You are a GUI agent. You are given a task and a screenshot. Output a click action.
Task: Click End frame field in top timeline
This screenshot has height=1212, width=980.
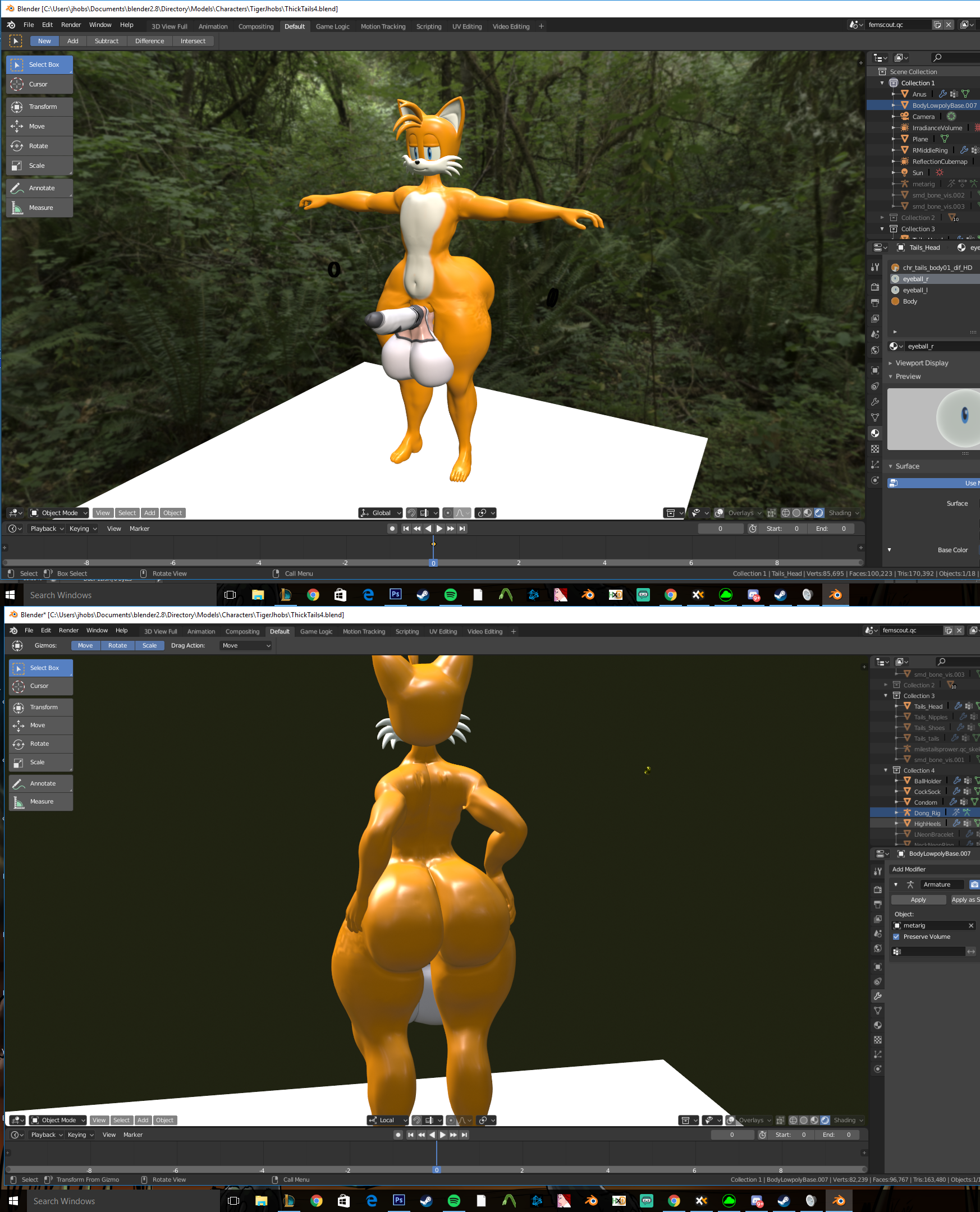(830, 529)
